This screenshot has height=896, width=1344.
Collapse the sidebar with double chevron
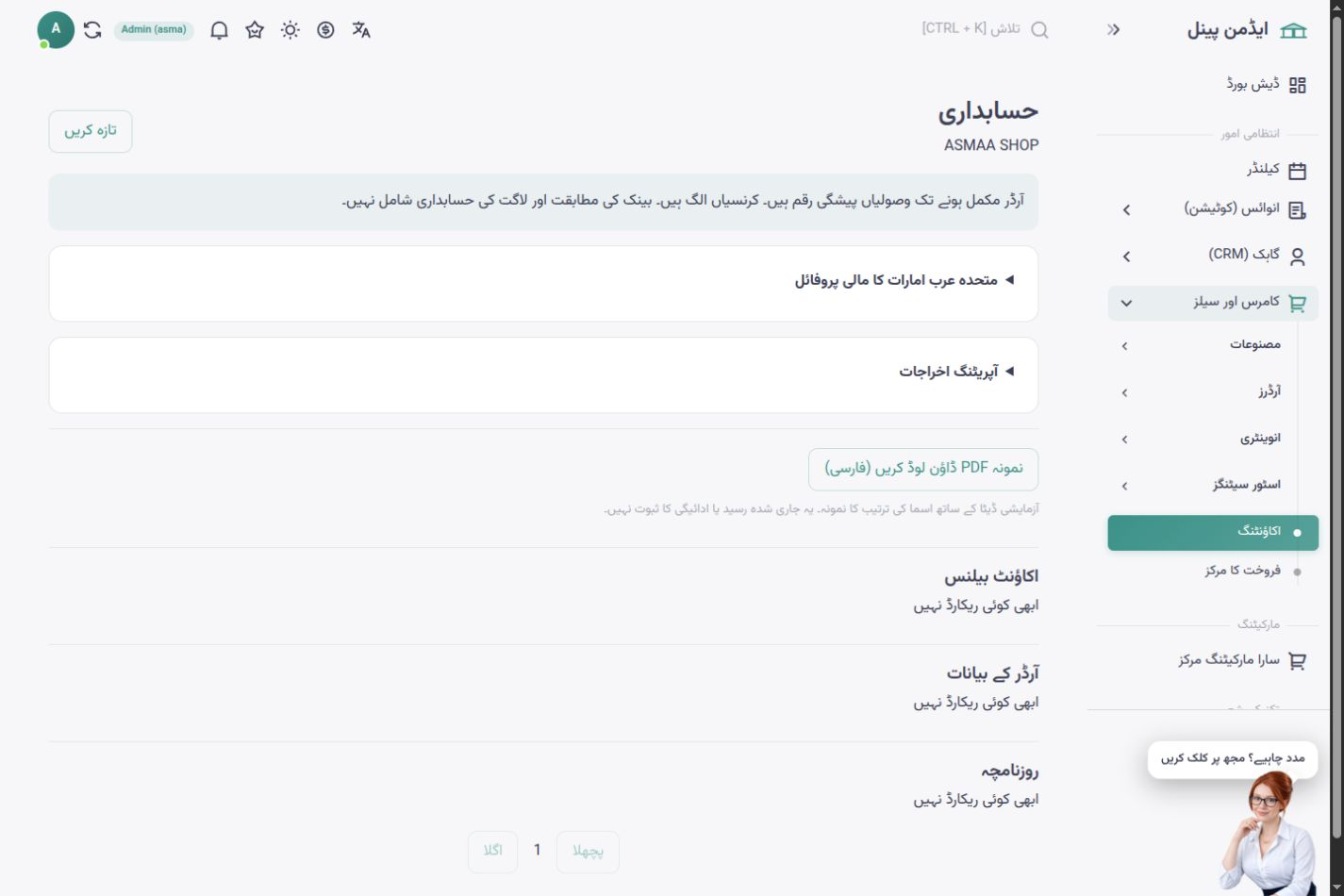coord(1114,30)
